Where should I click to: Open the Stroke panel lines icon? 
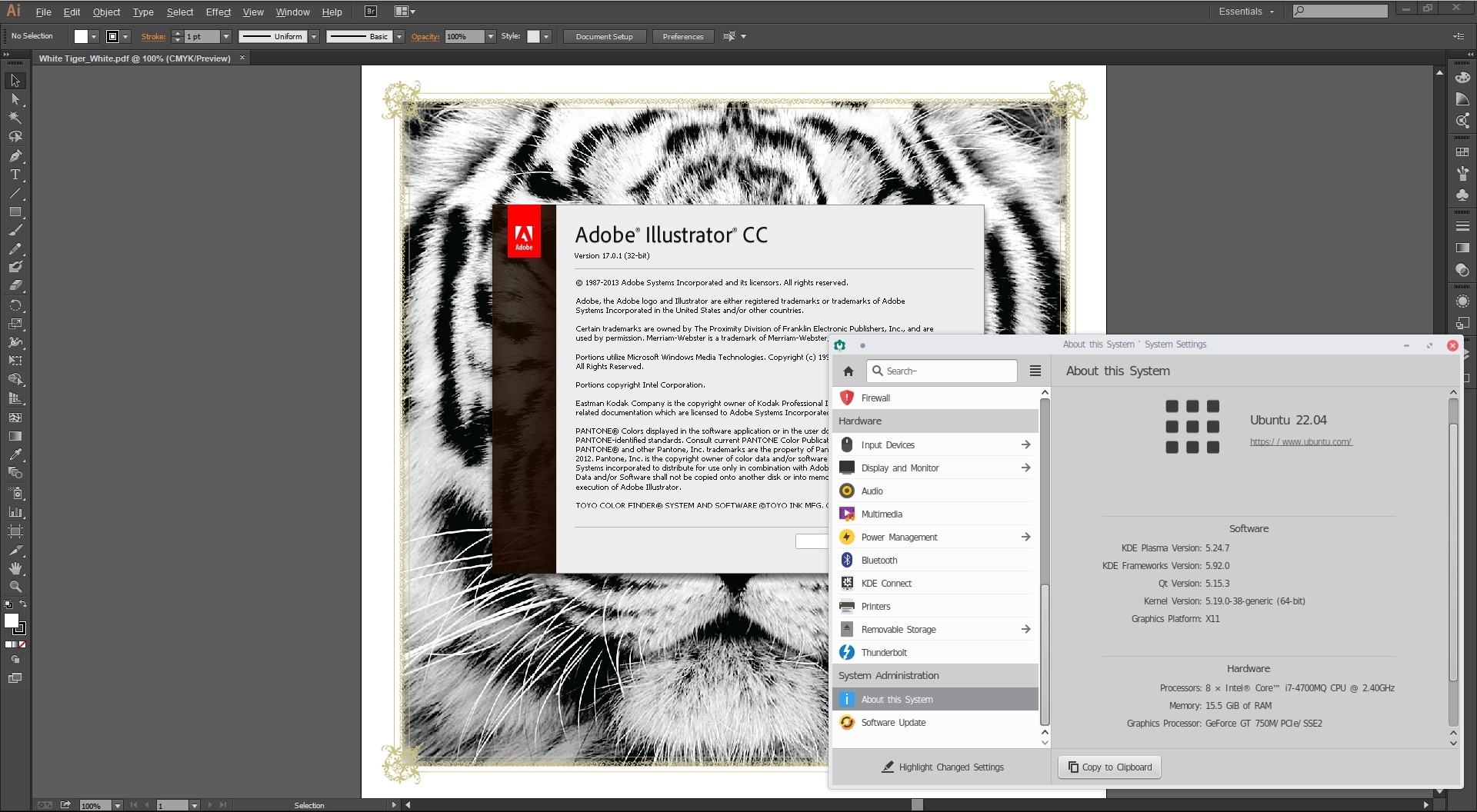click(x=1462, y=226)
